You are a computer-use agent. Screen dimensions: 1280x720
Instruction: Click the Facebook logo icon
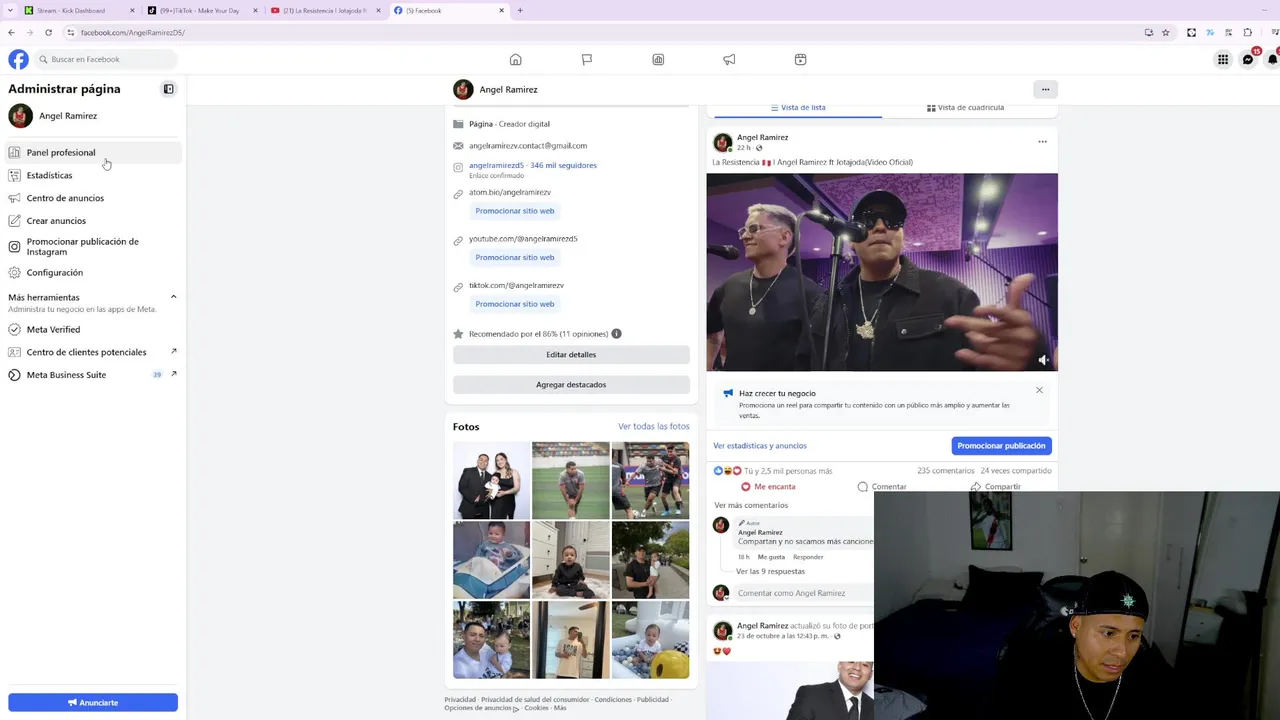(x=18, y=59)
